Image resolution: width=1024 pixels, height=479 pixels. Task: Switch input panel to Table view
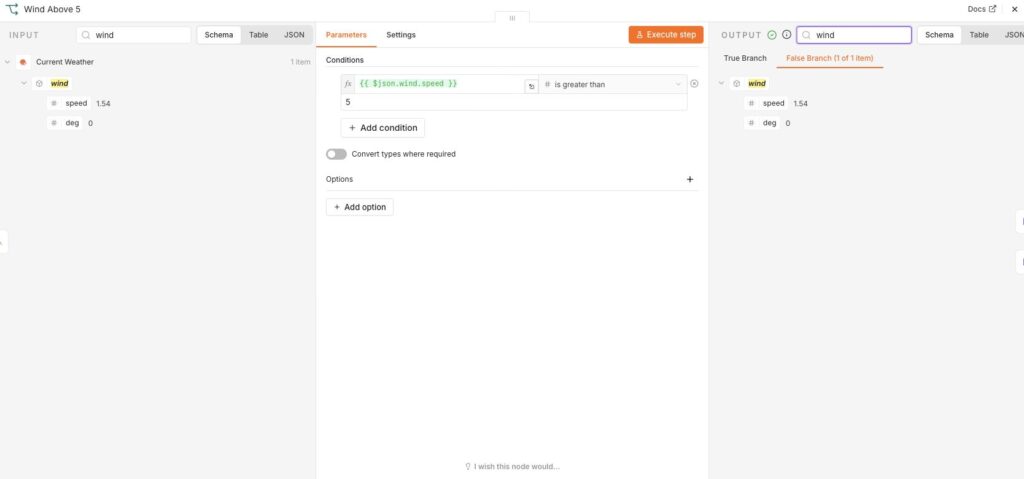click(259, 35)
